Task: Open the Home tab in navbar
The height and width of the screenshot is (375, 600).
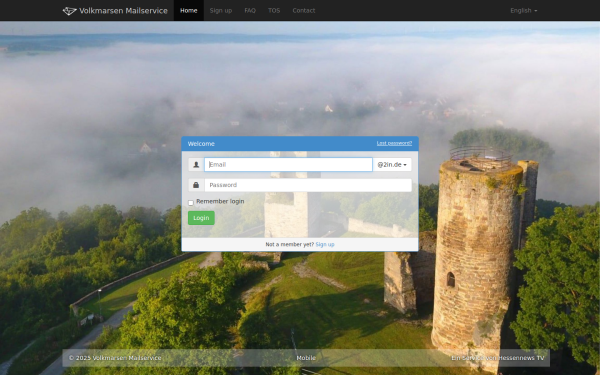Action: [x=189, y=10]
